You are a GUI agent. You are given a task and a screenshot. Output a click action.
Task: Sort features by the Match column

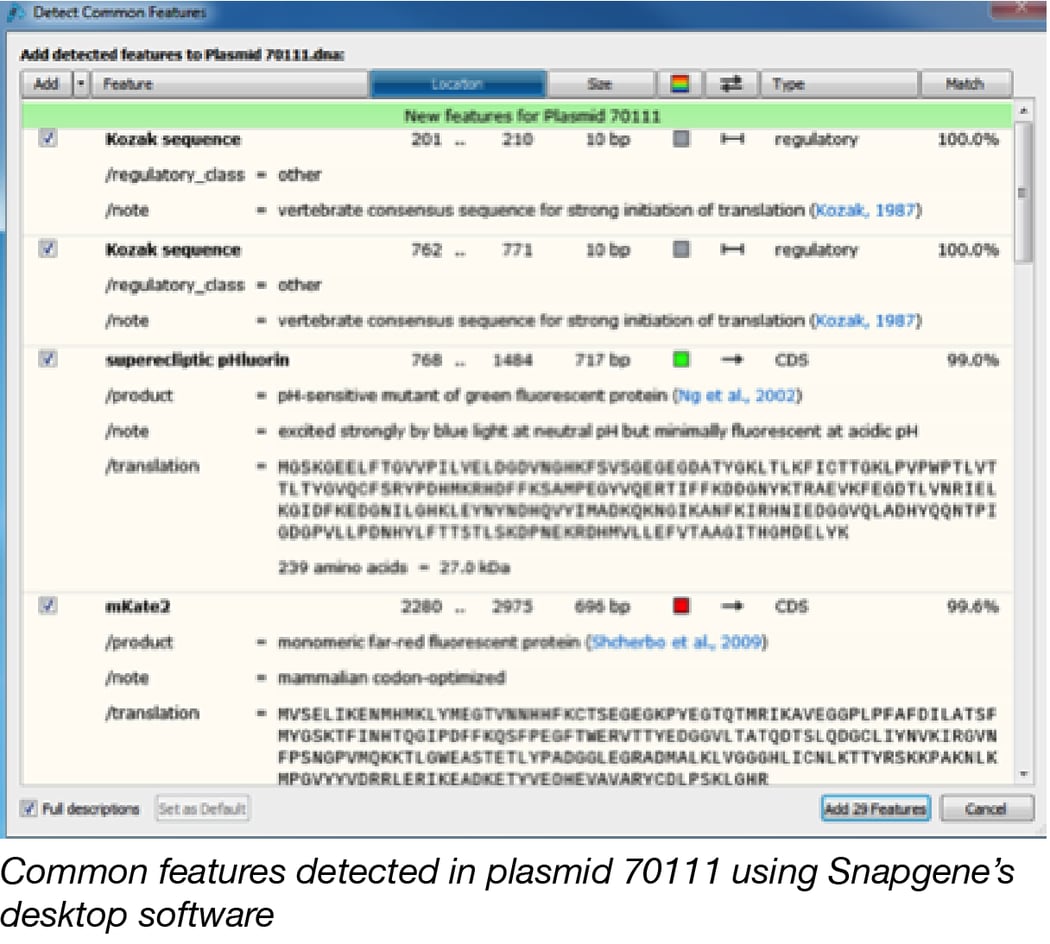[965, 83]
